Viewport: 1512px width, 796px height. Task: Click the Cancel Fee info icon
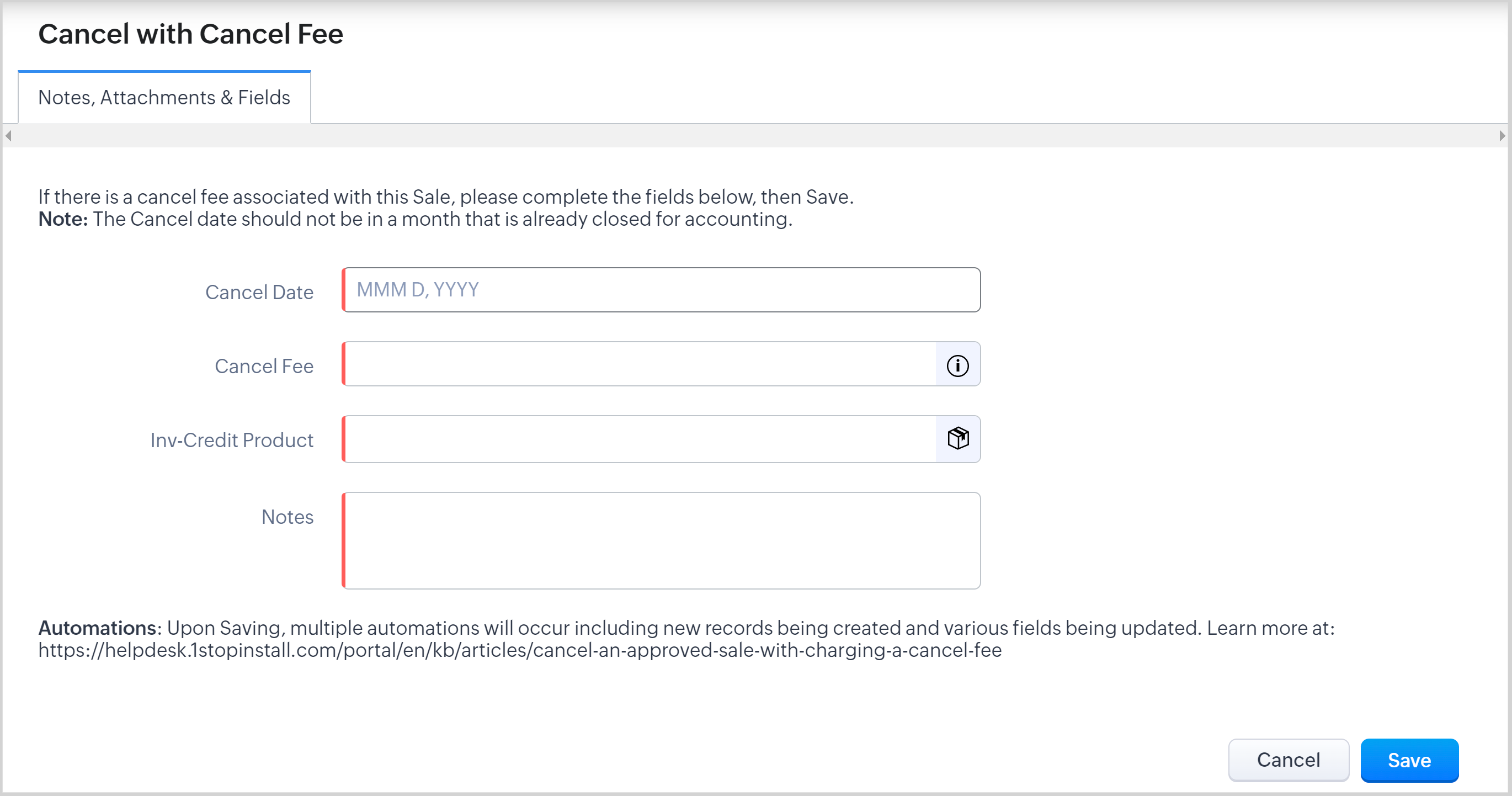tap(957, 365)
